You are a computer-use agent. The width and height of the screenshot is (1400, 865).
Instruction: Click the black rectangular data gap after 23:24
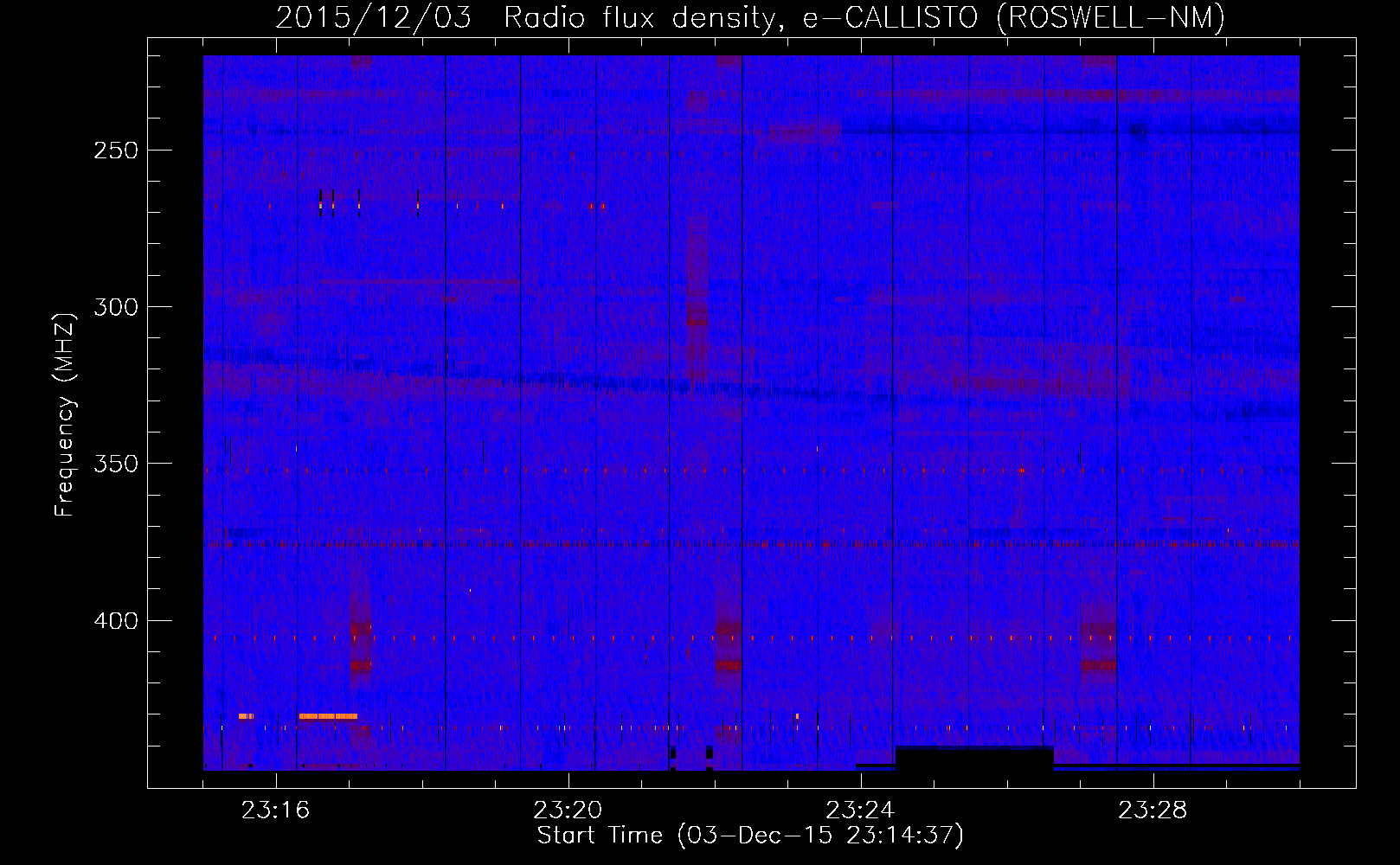974,758
